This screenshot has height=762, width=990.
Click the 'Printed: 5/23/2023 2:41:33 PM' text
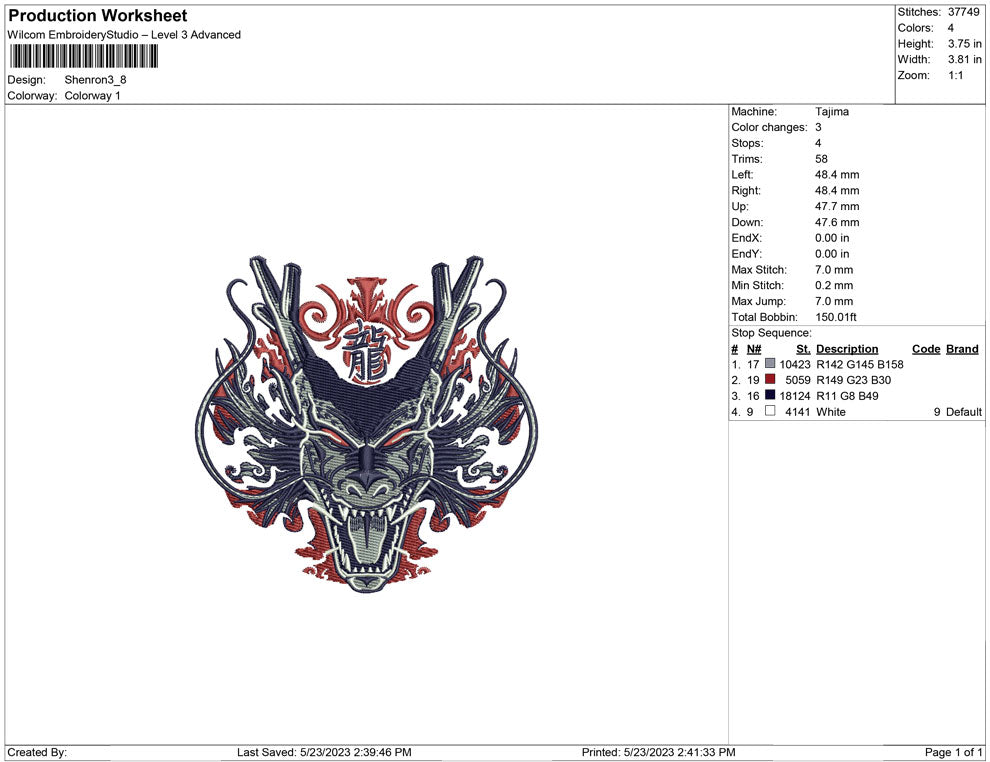click(659, 752)
